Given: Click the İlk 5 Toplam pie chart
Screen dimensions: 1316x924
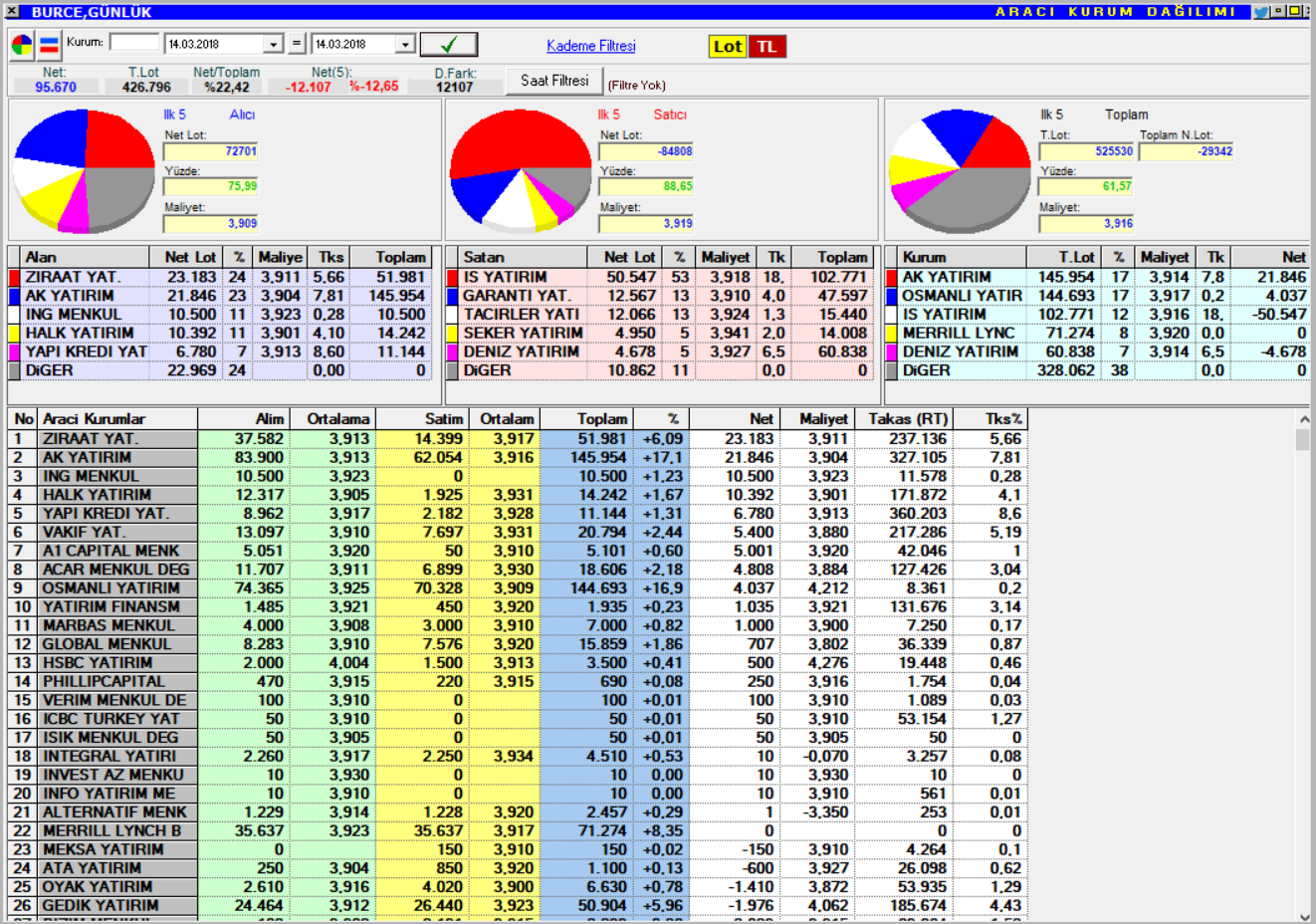Looking at the screenshot, I should click(960, 171).
